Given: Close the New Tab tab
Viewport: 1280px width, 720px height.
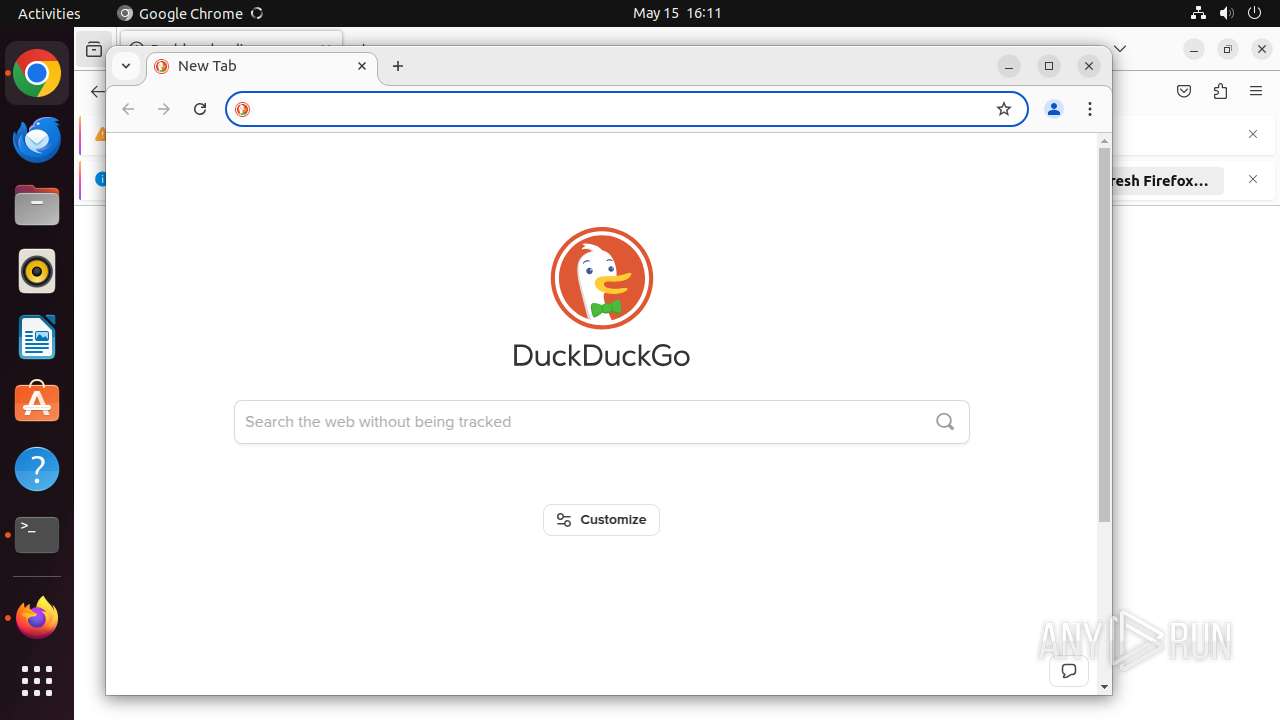Looking at the screenshot, I should pyautogui.click(x=362, y=66).
